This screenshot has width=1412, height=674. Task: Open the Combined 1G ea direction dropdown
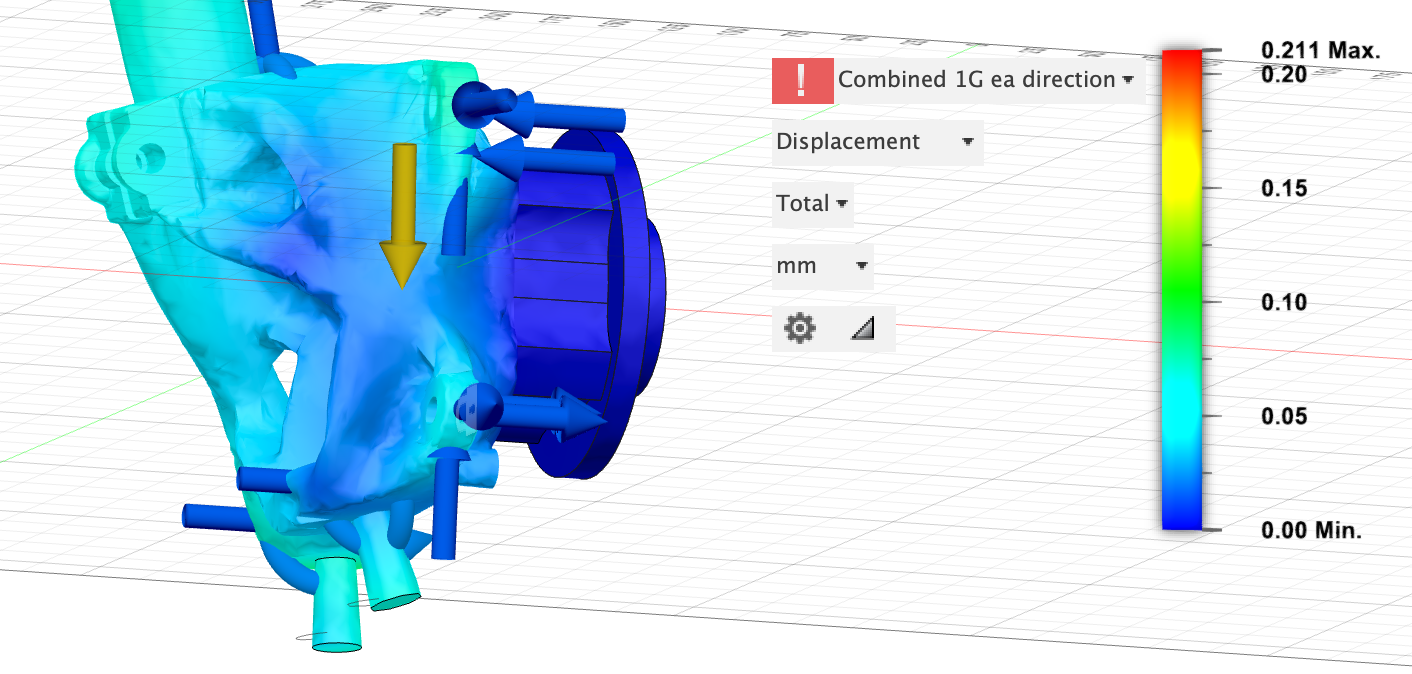click(x=986, y=80)
